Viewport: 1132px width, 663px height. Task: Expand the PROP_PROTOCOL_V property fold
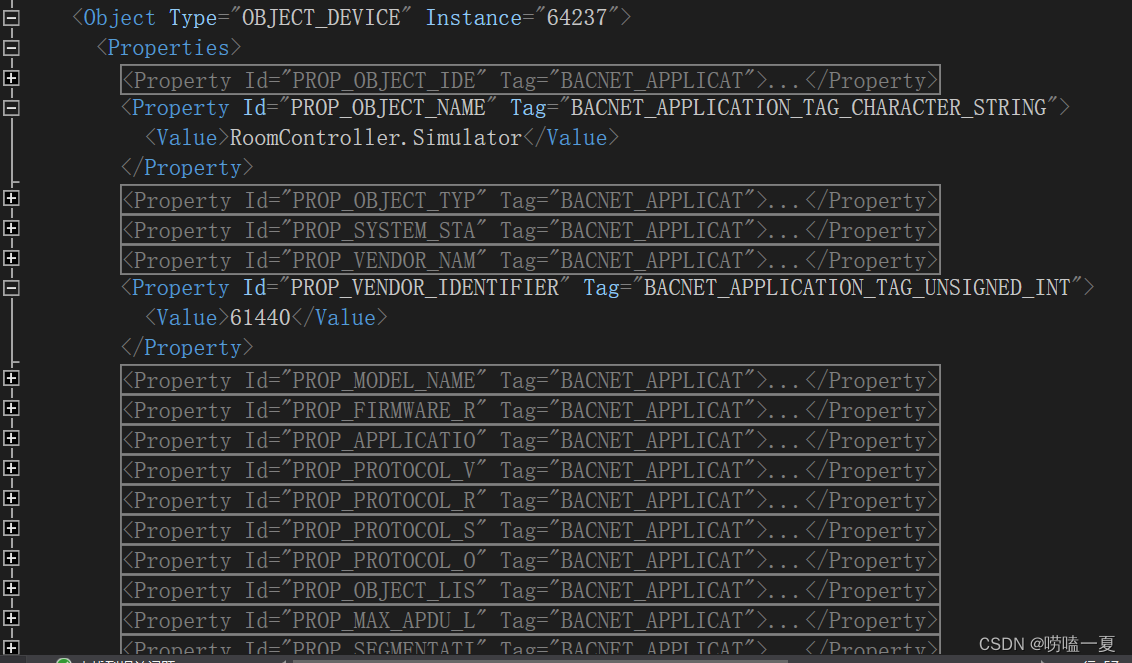pyautogui.click(x=11, y=468)
